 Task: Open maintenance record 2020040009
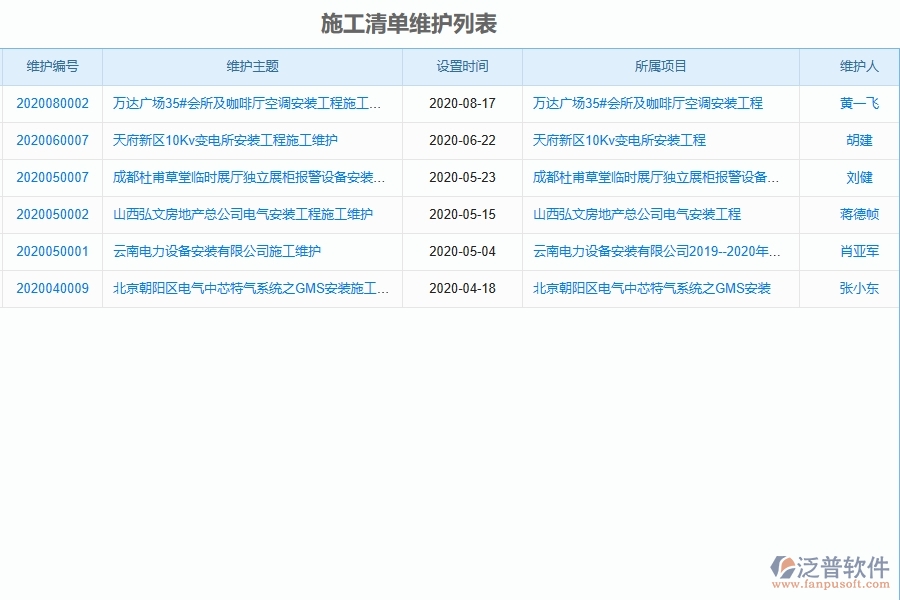(x=50, y=288)
